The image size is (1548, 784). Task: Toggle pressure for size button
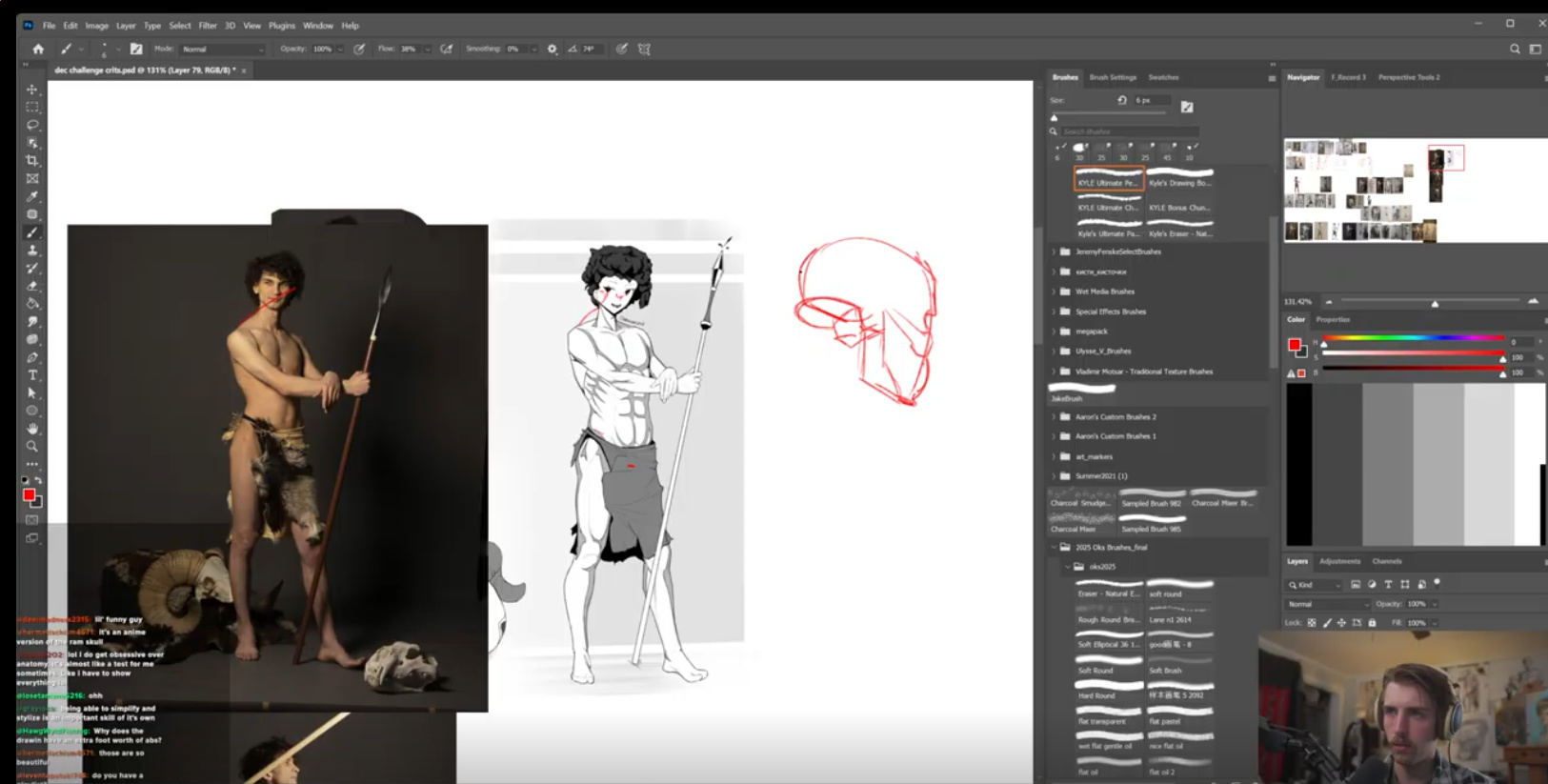(x=622, y=49)
